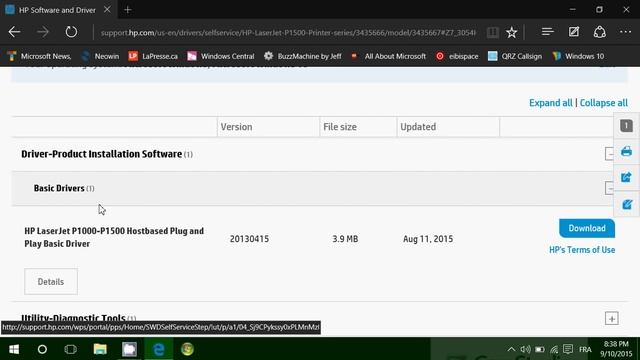Click the edit feedback icon in side panel
Viewport: 640px width, 360px height.
click(x=626, y=204)
